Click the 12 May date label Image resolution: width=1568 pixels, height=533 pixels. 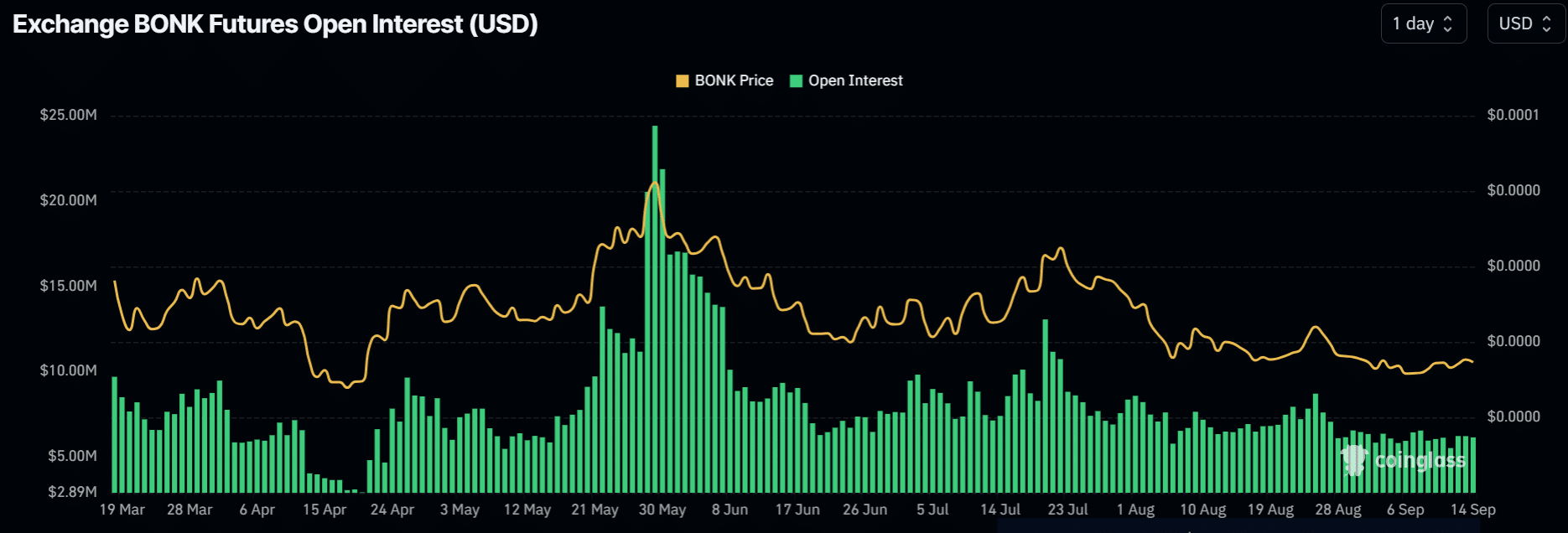tap(527, 510)
